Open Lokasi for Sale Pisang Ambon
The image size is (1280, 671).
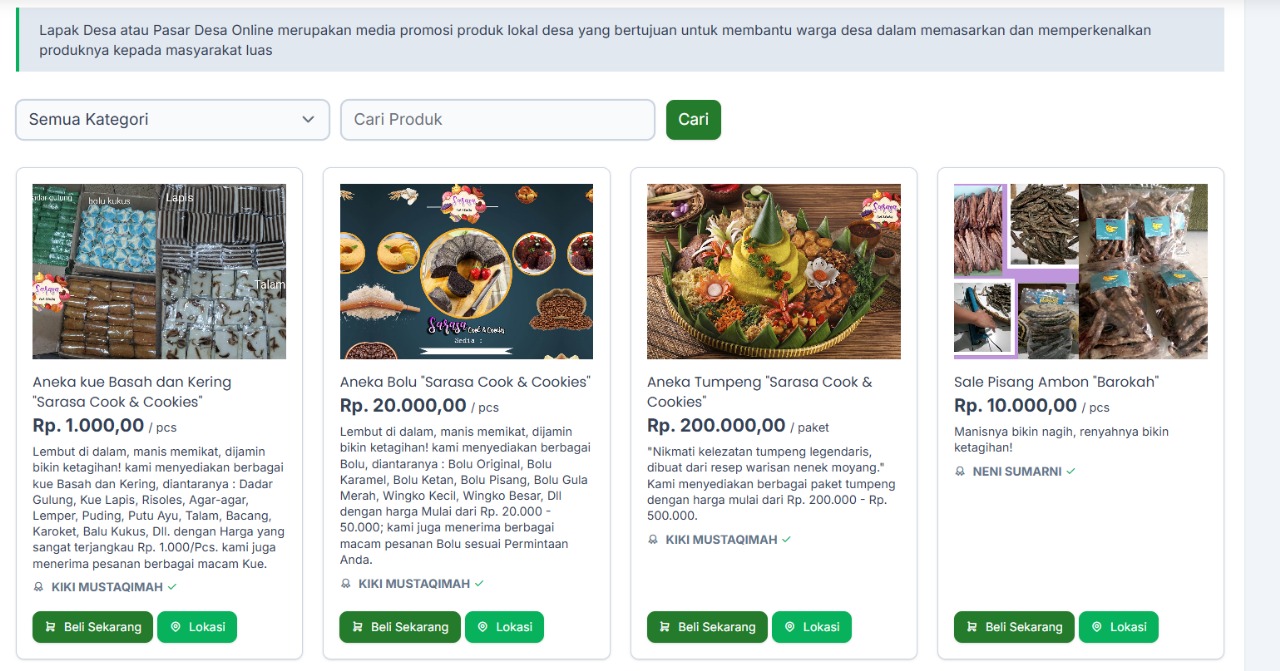(1118, 627)
